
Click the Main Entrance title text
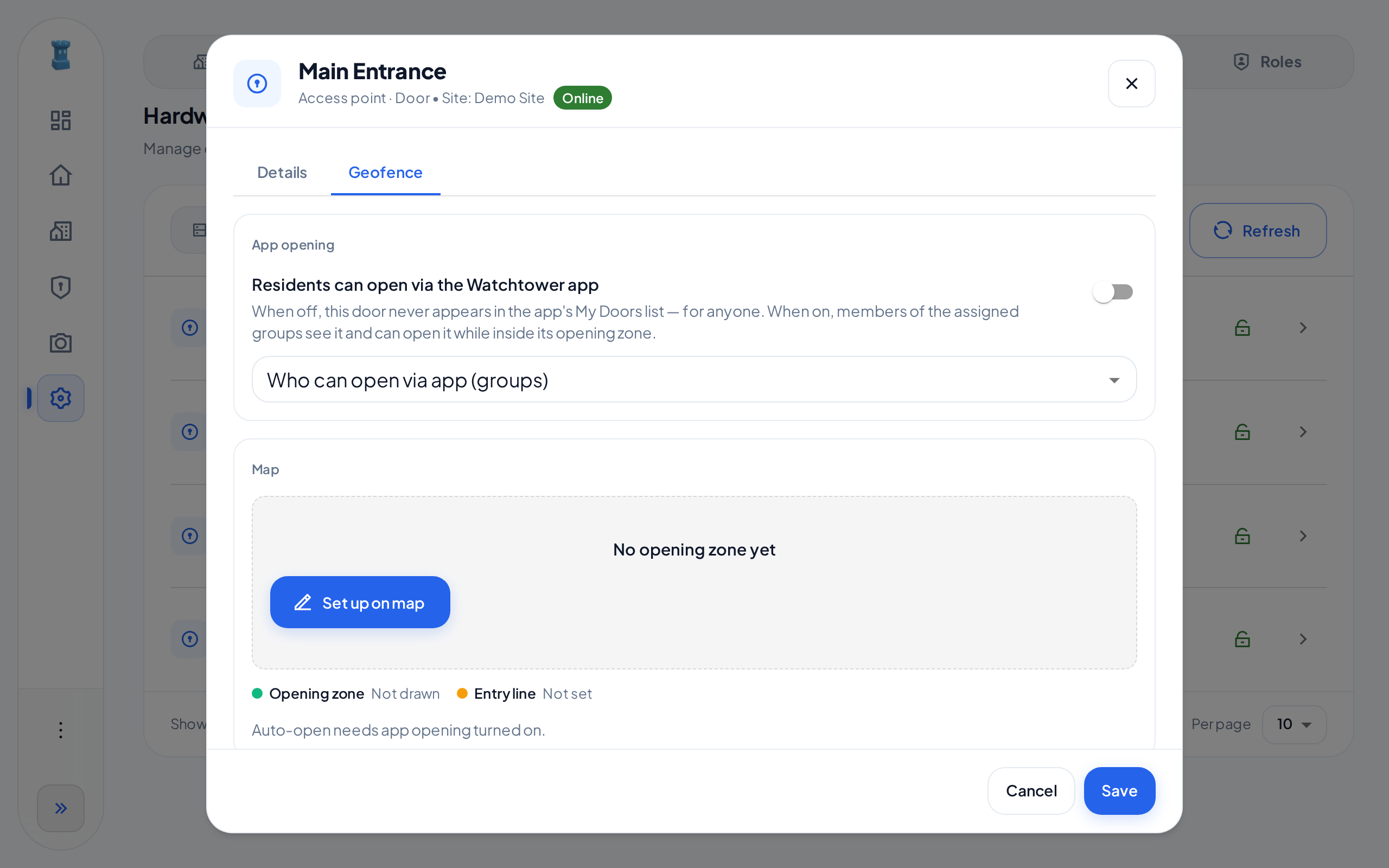(x=372, y=72)
